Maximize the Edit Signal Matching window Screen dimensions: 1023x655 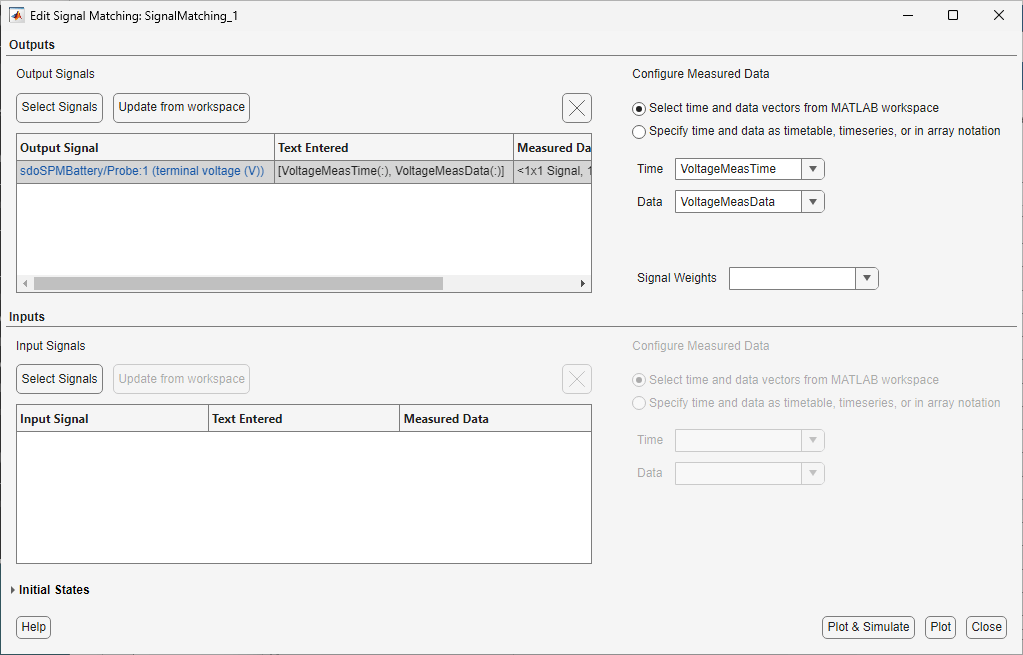(x=953, y=15)
